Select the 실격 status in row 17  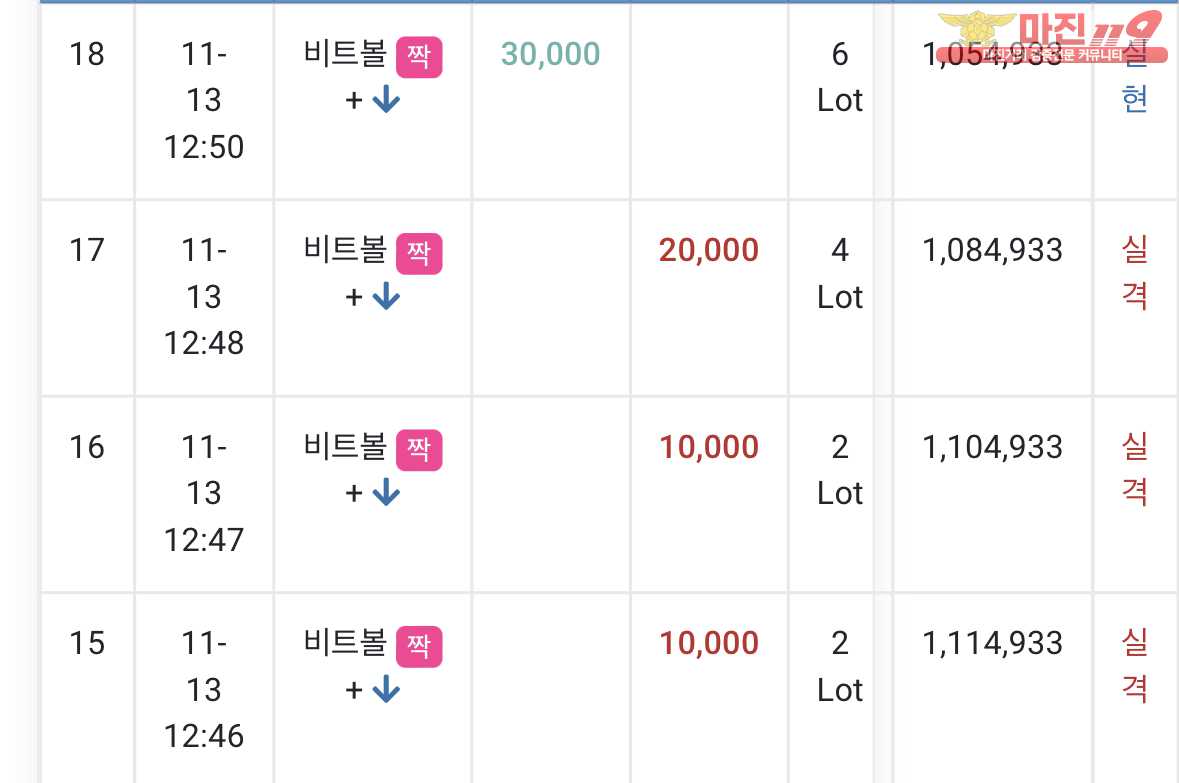pyautogui.click(x=1135, y=272)
